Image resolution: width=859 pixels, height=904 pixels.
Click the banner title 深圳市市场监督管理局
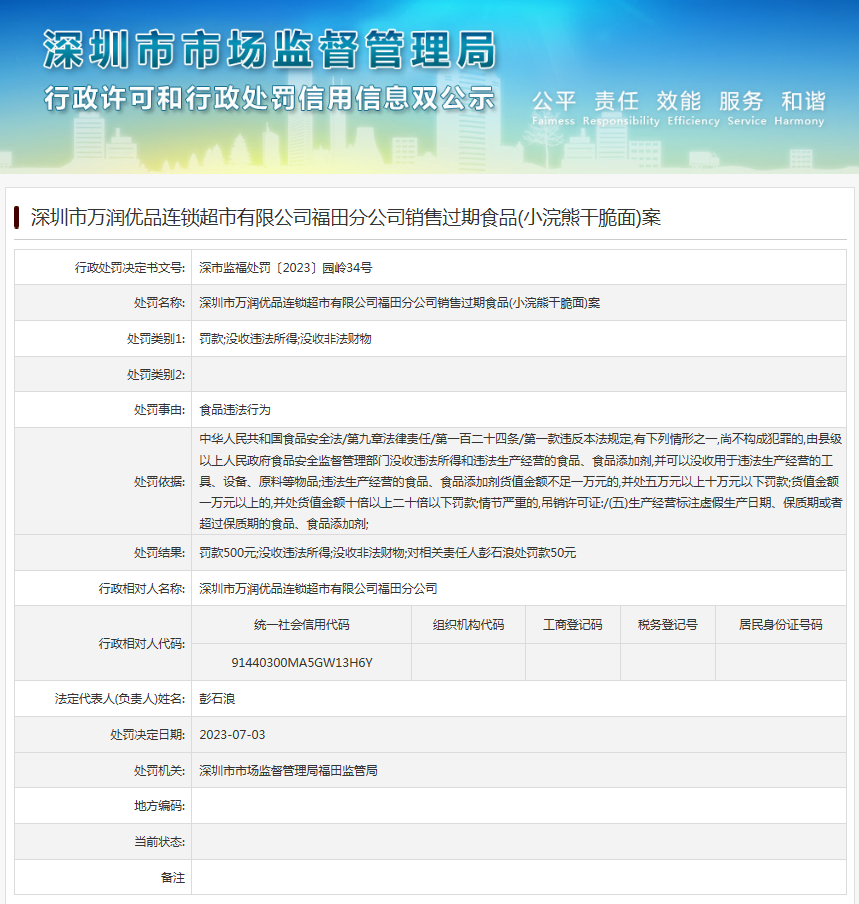pos(270,50)
